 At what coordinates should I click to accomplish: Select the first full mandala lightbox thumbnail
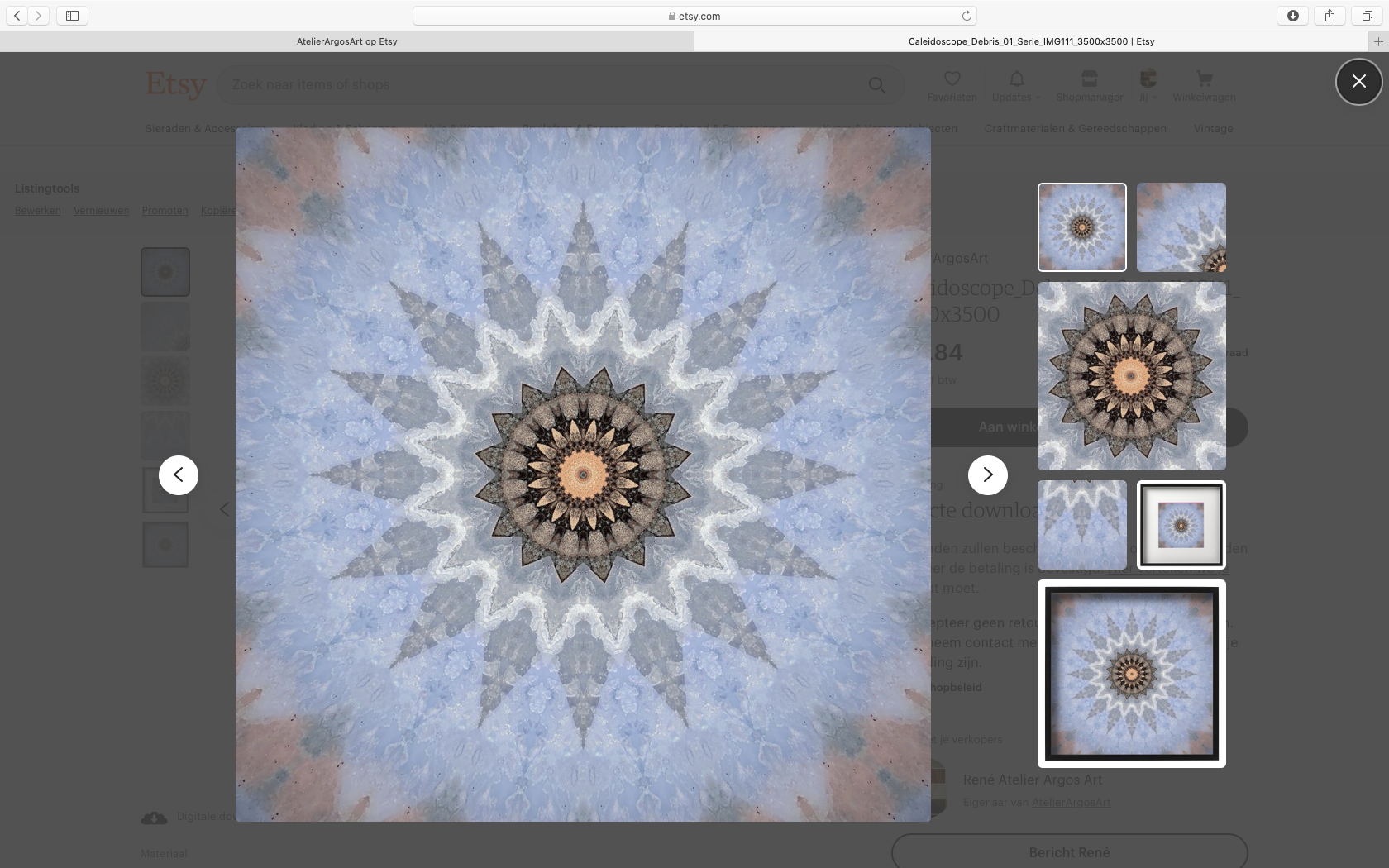(1082, 227)
